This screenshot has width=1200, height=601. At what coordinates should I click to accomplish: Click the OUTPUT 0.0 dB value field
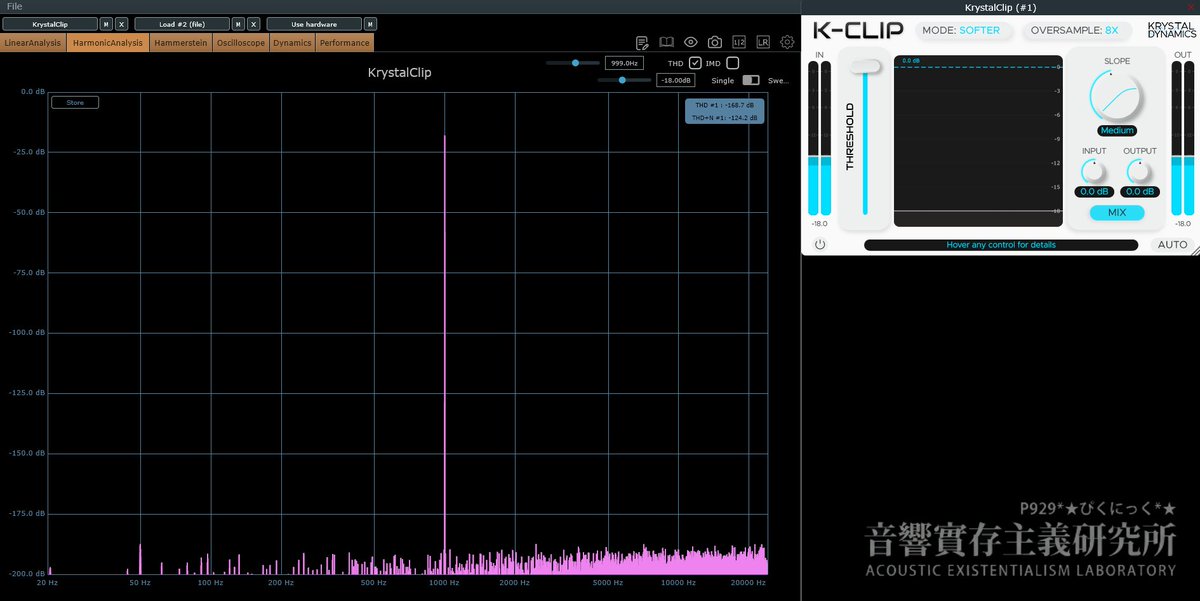[x=1140, y=192]
